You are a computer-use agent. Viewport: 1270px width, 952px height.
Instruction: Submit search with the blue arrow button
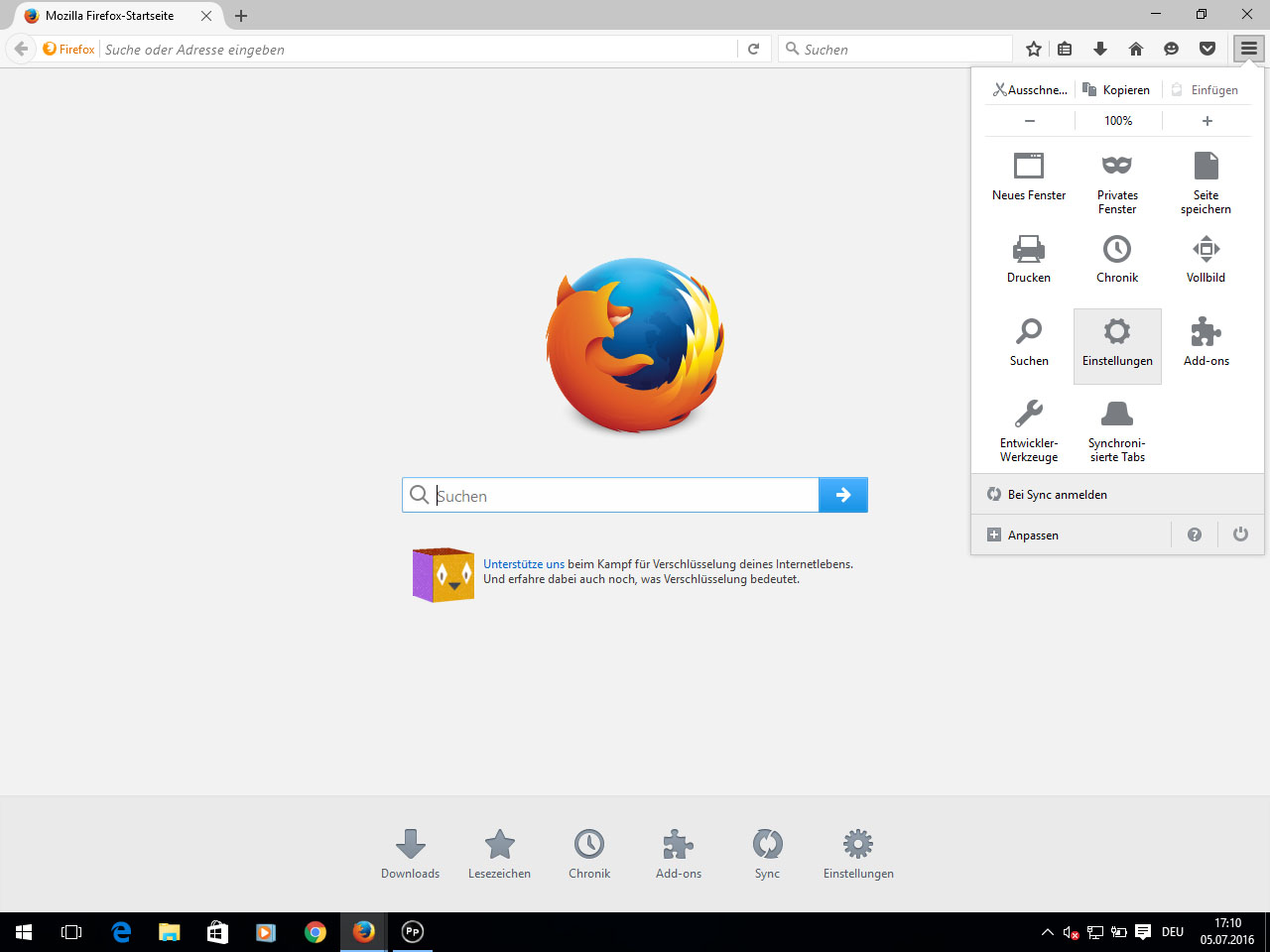[x=843, y=495]
